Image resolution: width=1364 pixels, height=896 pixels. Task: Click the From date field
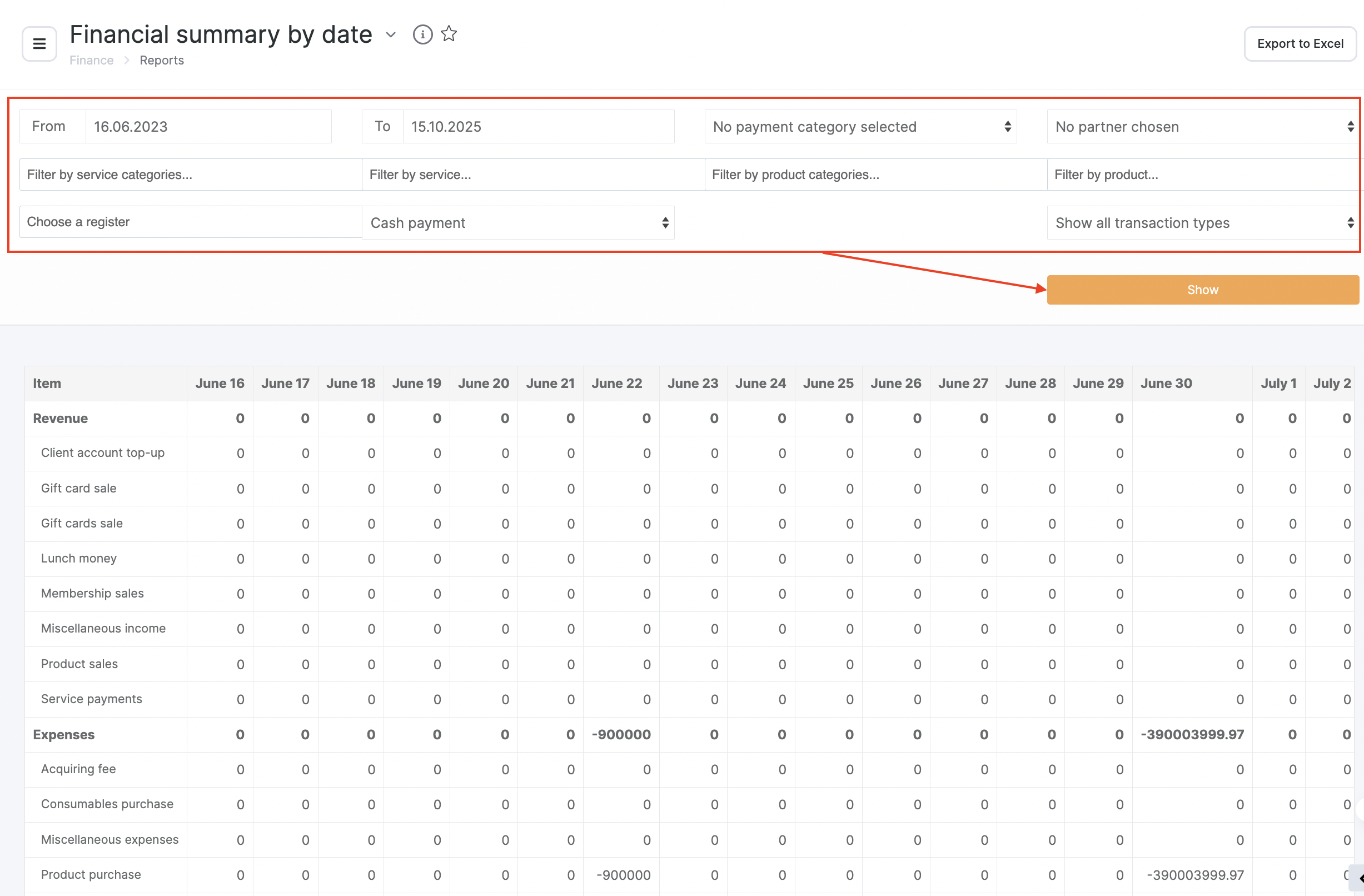pos(207,127)
